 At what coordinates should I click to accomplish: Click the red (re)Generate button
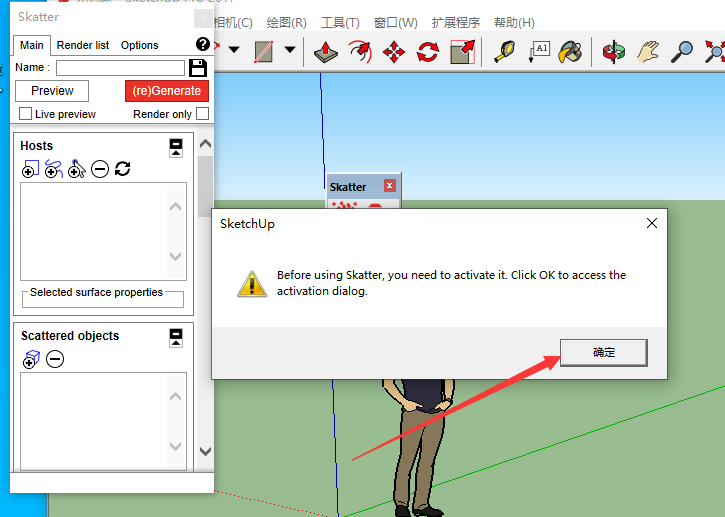pyautogui.click(x=167, y=91)
